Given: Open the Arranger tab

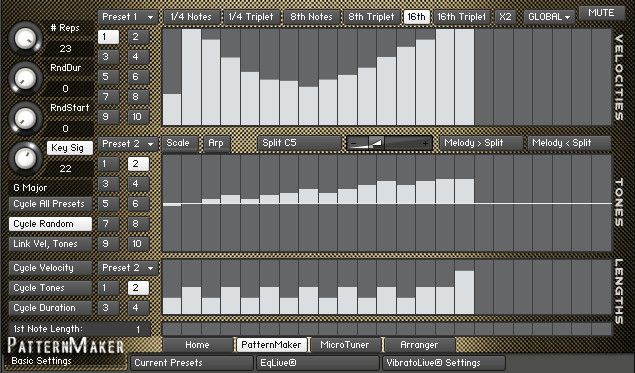Looking at the screenshot, I should 419,345.
